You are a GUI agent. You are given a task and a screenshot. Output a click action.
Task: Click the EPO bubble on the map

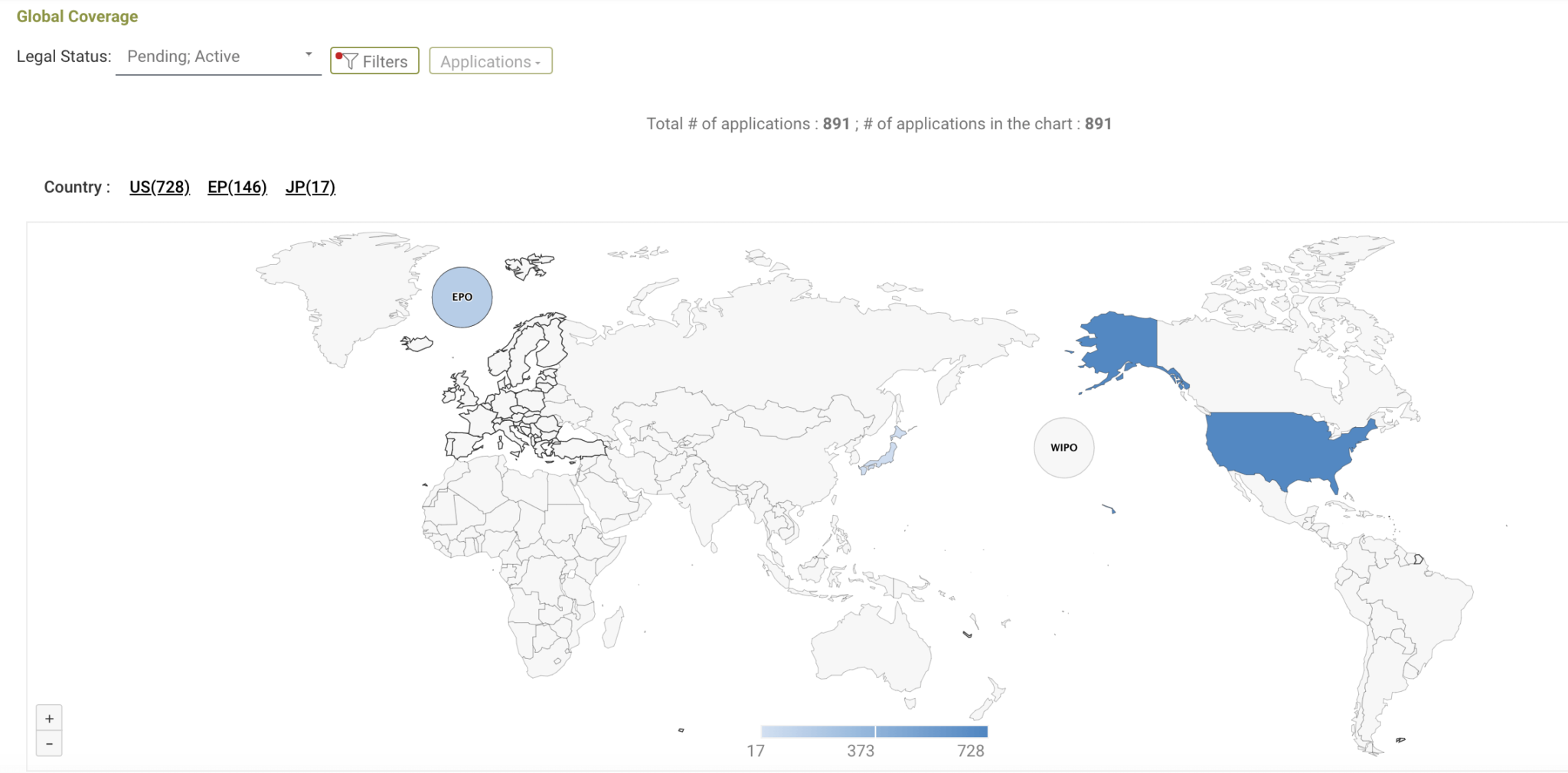(462, 297)
